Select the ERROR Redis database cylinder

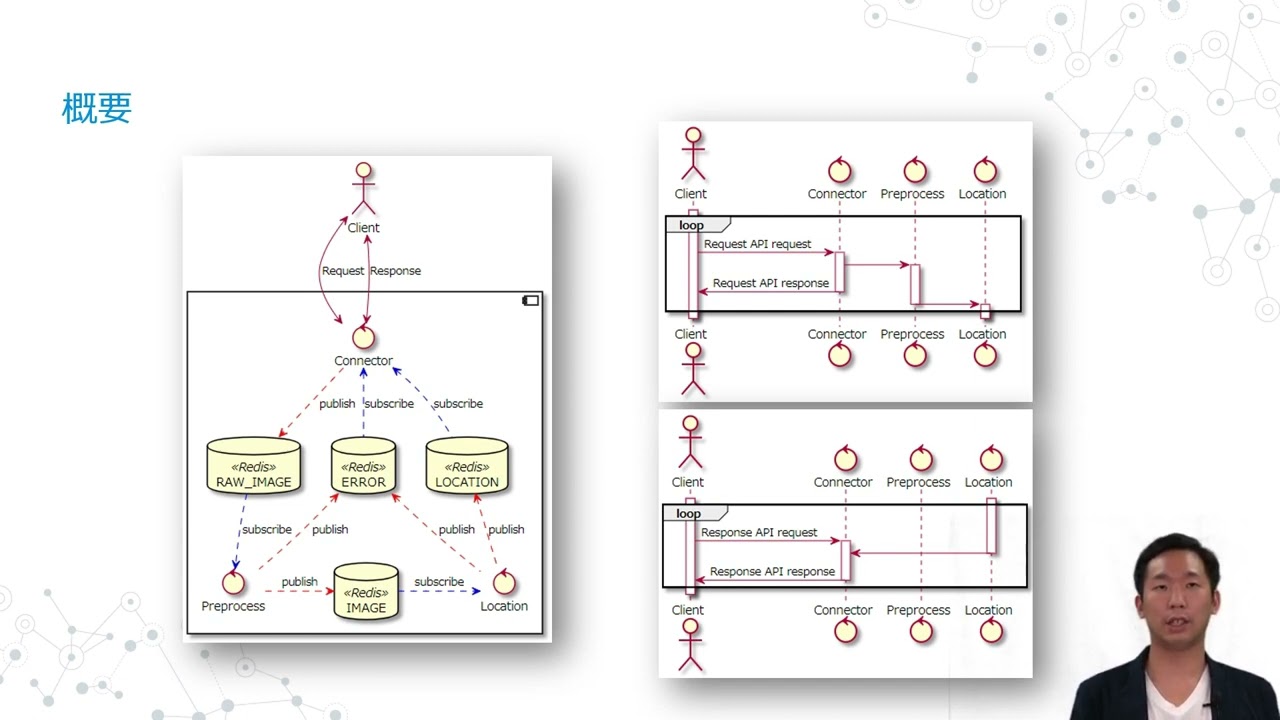[x=363, y=467]
